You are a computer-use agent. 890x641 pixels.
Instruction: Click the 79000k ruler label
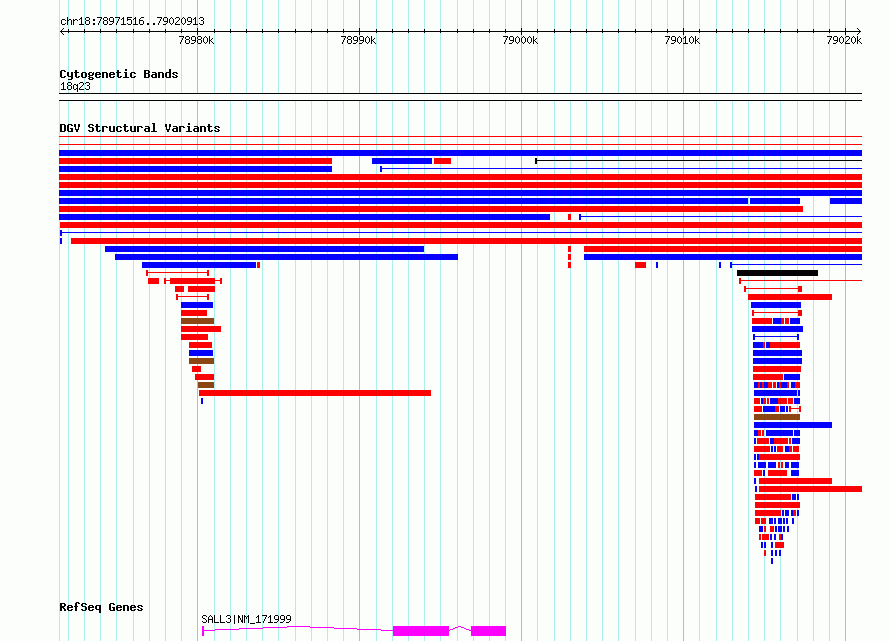[x=520, y=40]
